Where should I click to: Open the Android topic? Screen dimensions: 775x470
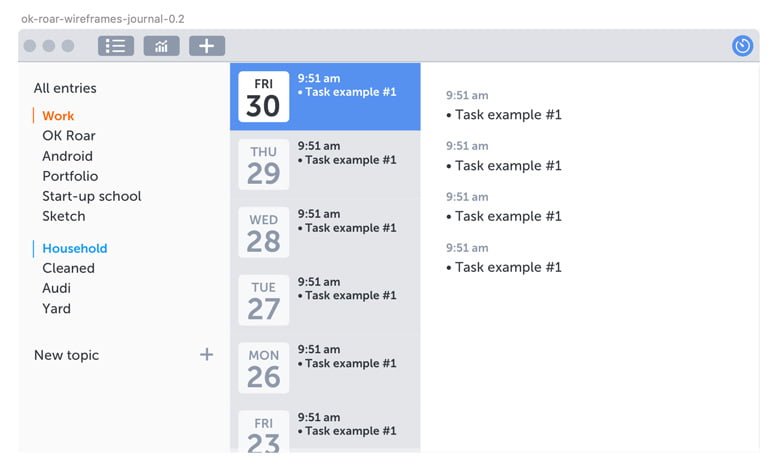pos(67,156)
